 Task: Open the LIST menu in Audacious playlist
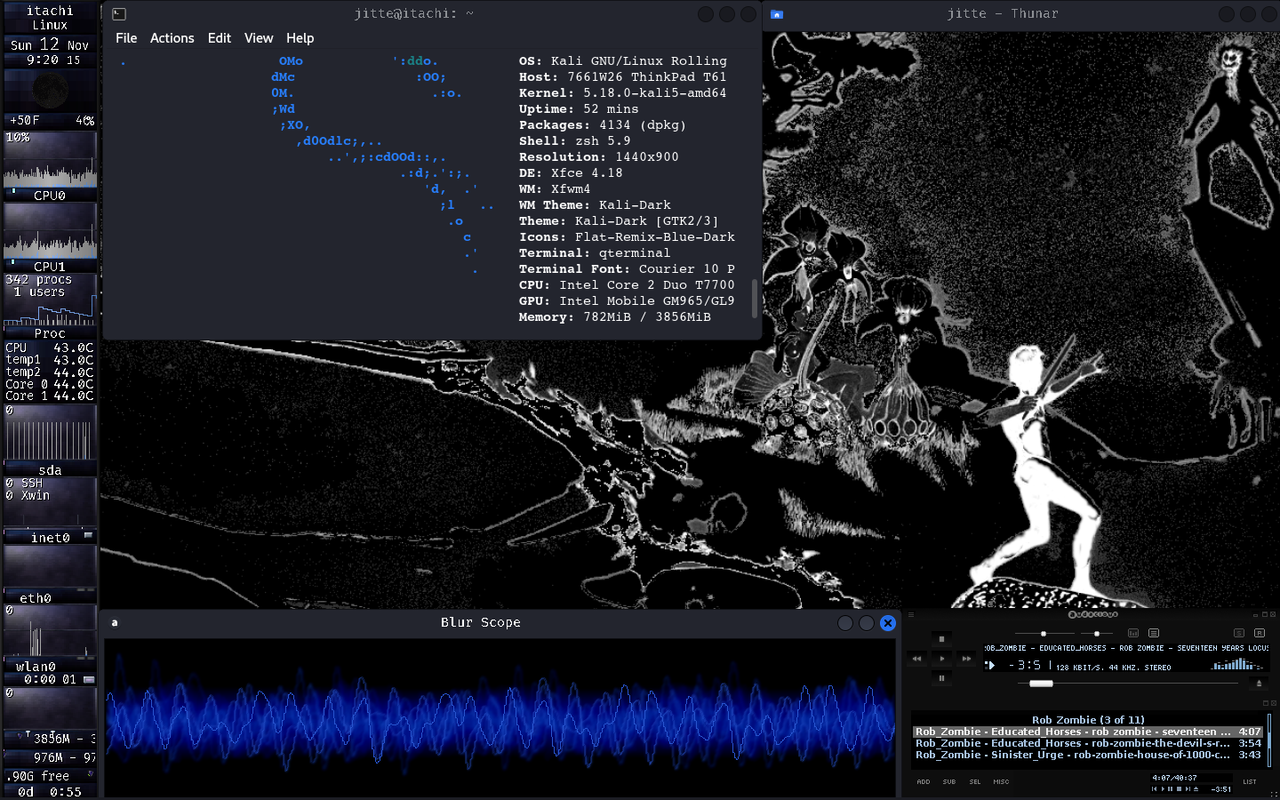click(x=1249, y=782)
